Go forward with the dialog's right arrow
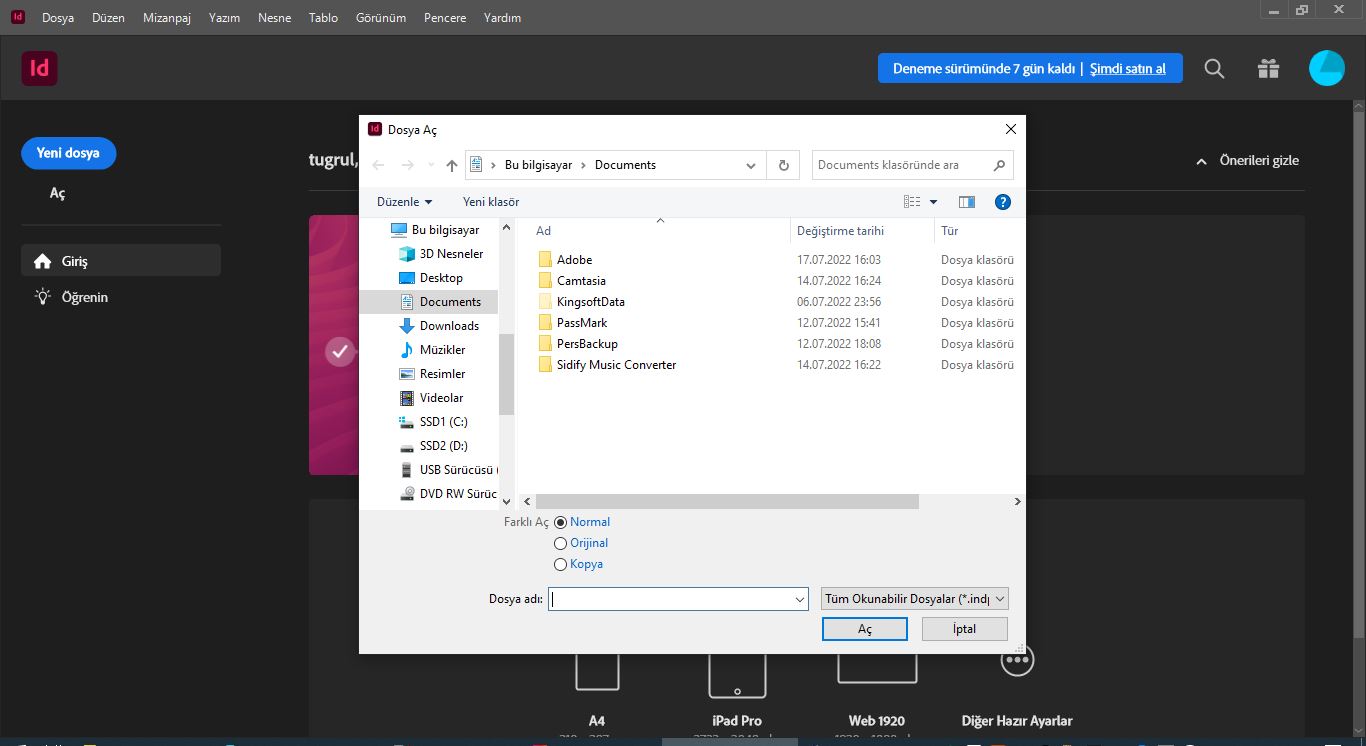 [x=407, y=165]
